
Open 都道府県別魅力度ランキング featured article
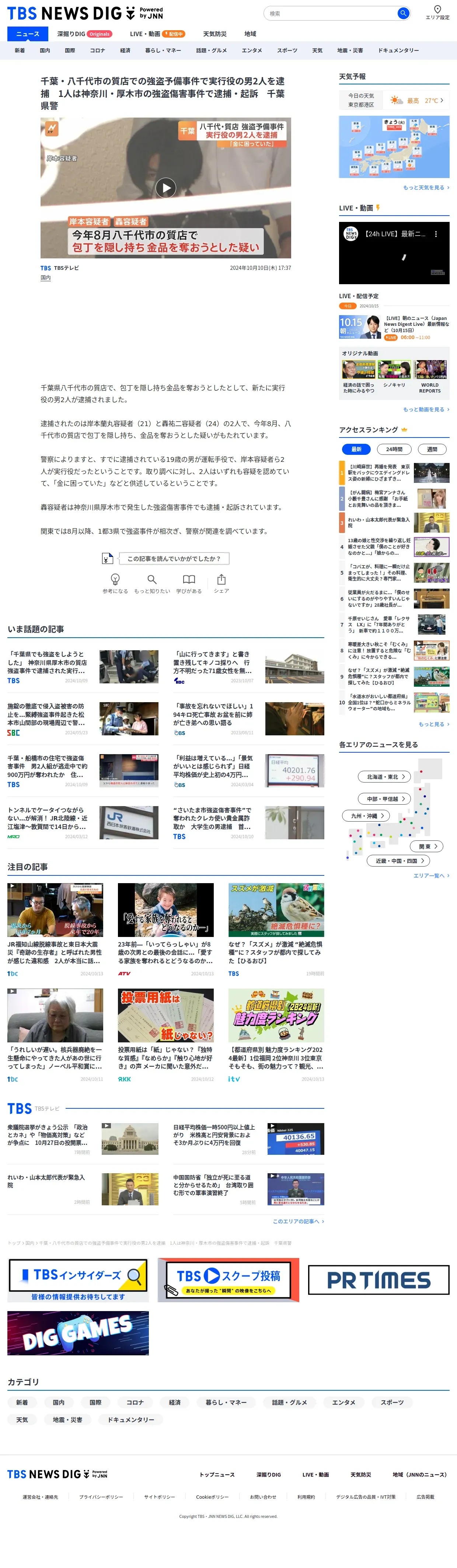(x=276, y=1035)
